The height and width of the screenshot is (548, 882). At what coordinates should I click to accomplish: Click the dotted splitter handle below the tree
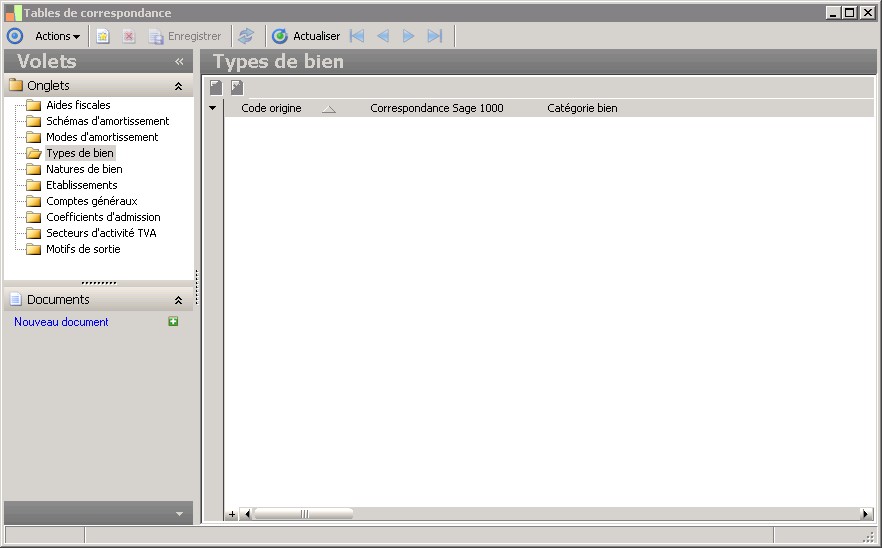click(x=99, y=283)
